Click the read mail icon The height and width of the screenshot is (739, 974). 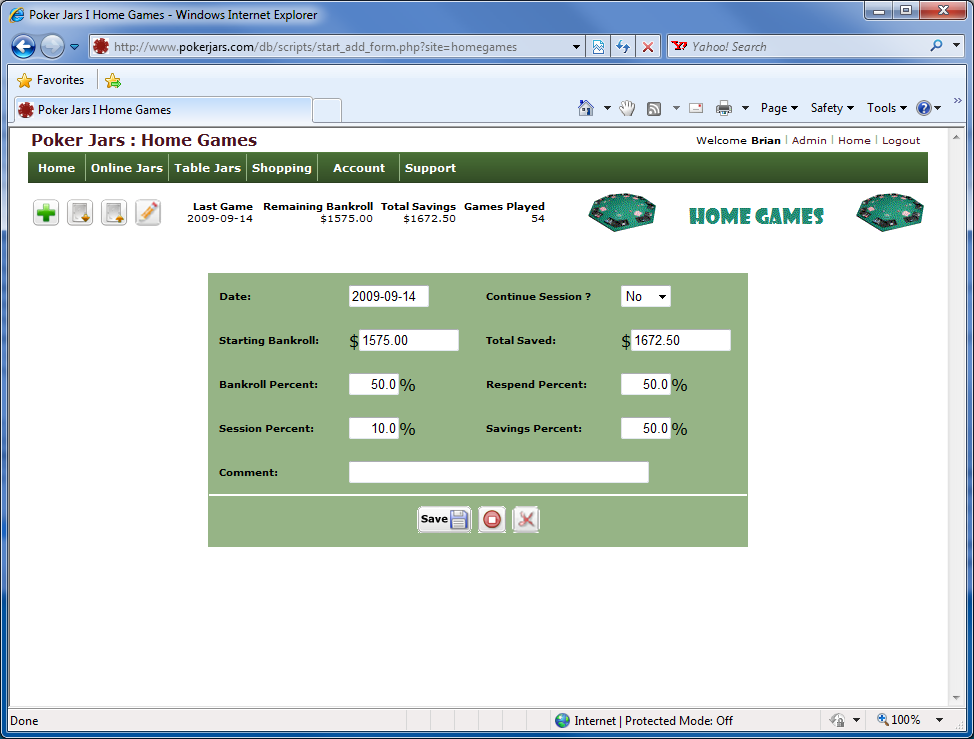click(696, 108)
